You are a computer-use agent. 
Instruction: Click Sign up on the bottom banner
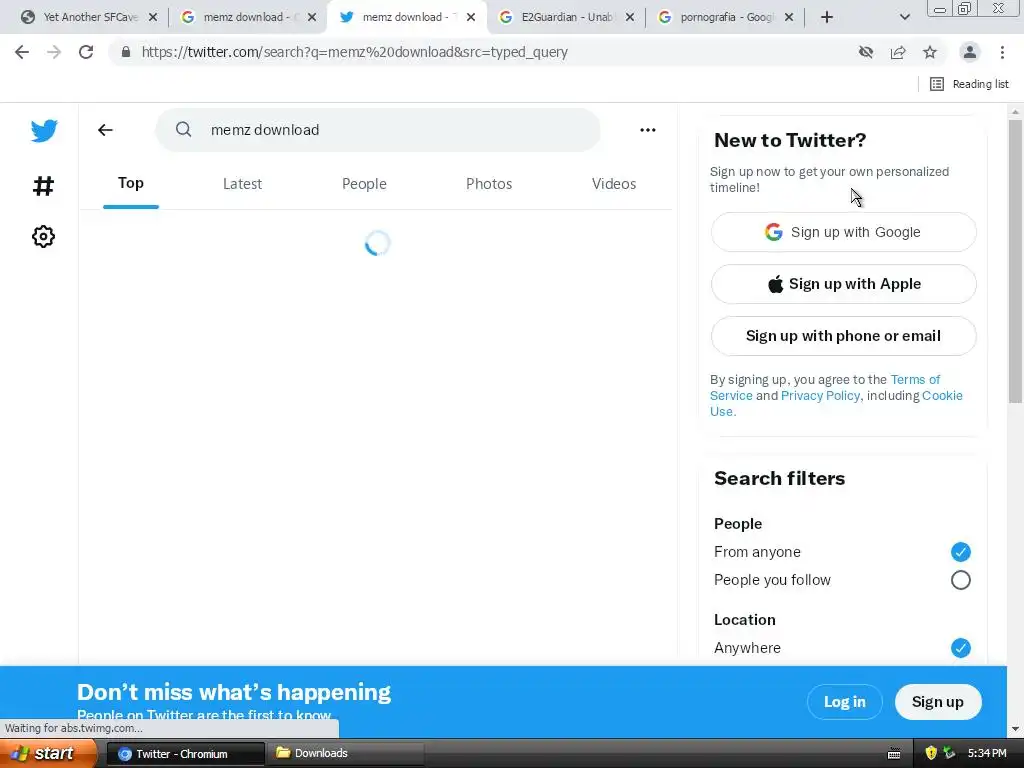tap(938, 702)
